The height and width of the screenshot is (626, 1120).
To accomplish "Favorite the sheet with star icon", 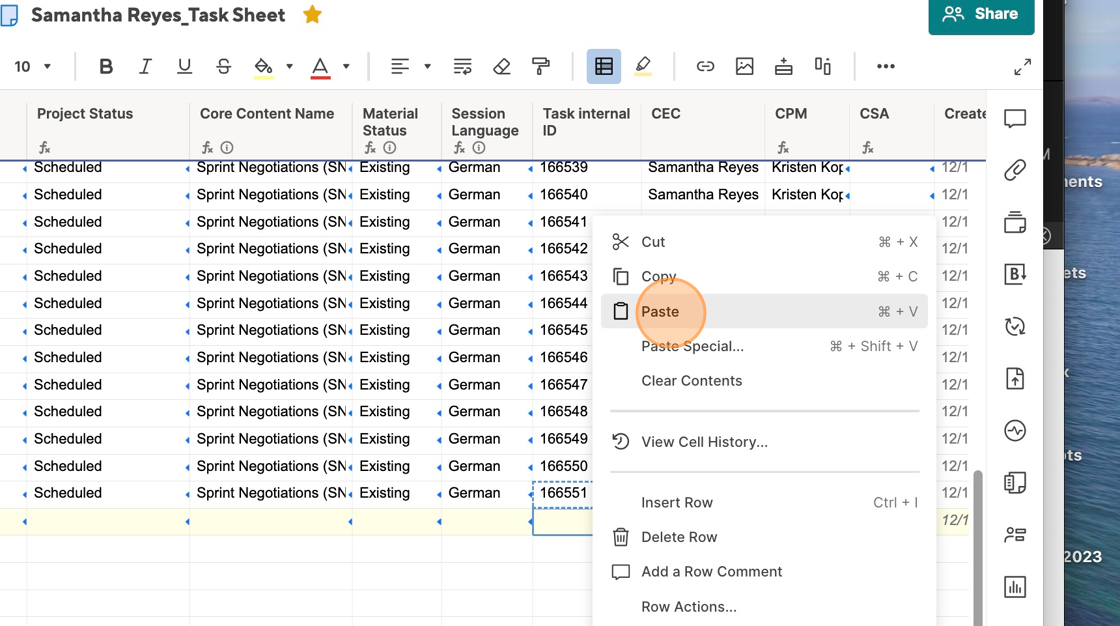I will 312,14.
